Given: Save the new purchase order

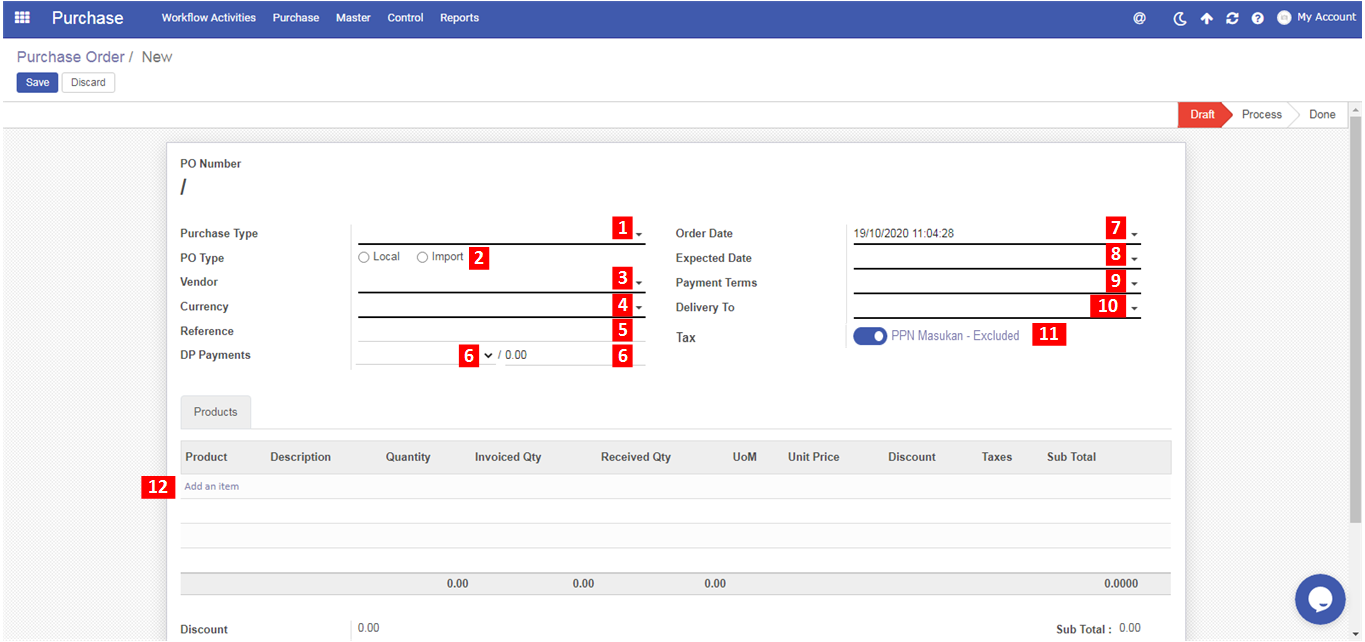Looking at the screenshot, I should (37, 82).
